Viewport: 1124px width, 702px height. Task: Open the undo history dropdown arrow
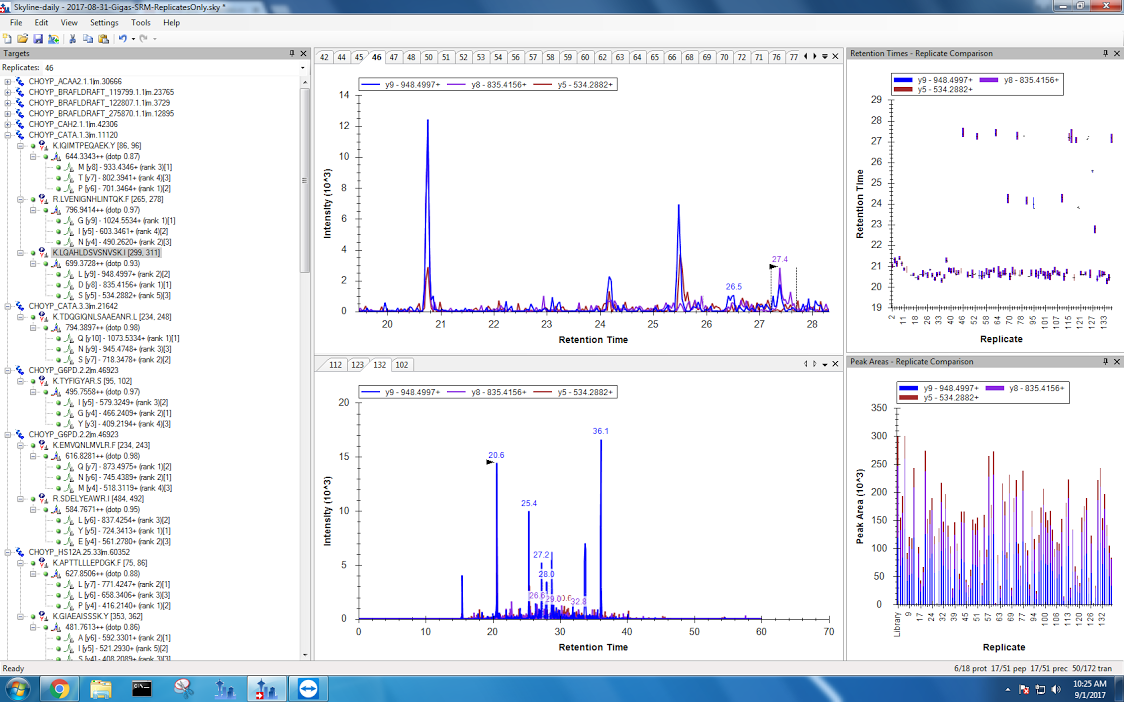click(132, 38)
